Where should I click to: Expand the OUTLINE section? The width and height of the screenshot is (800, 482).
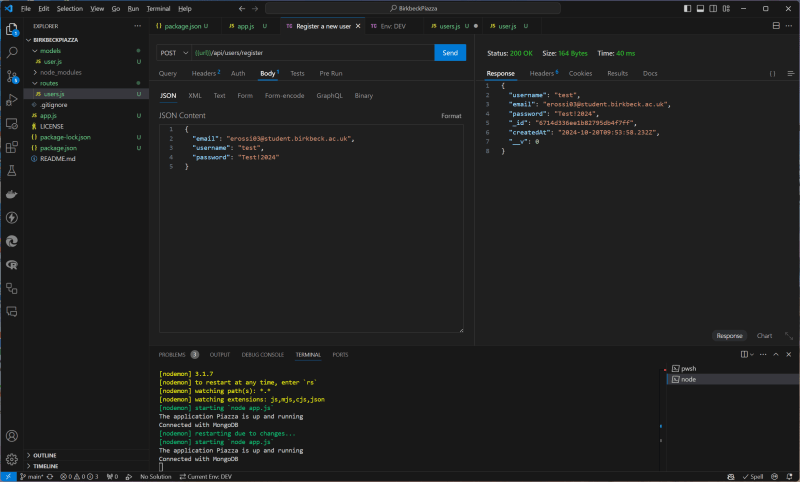click(29, 455)
